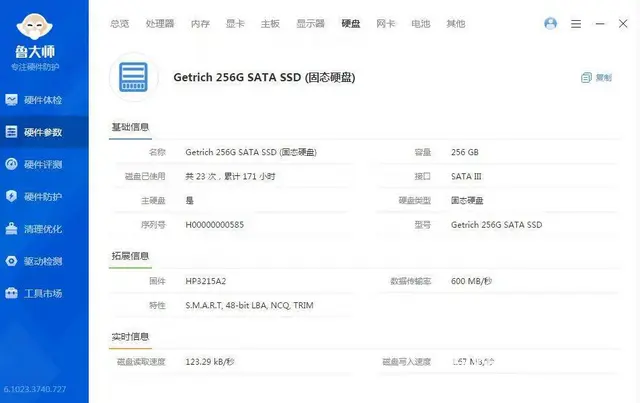Minimize the 鲁大师 window
The image size is (640, 403).
tap(600, 24)
